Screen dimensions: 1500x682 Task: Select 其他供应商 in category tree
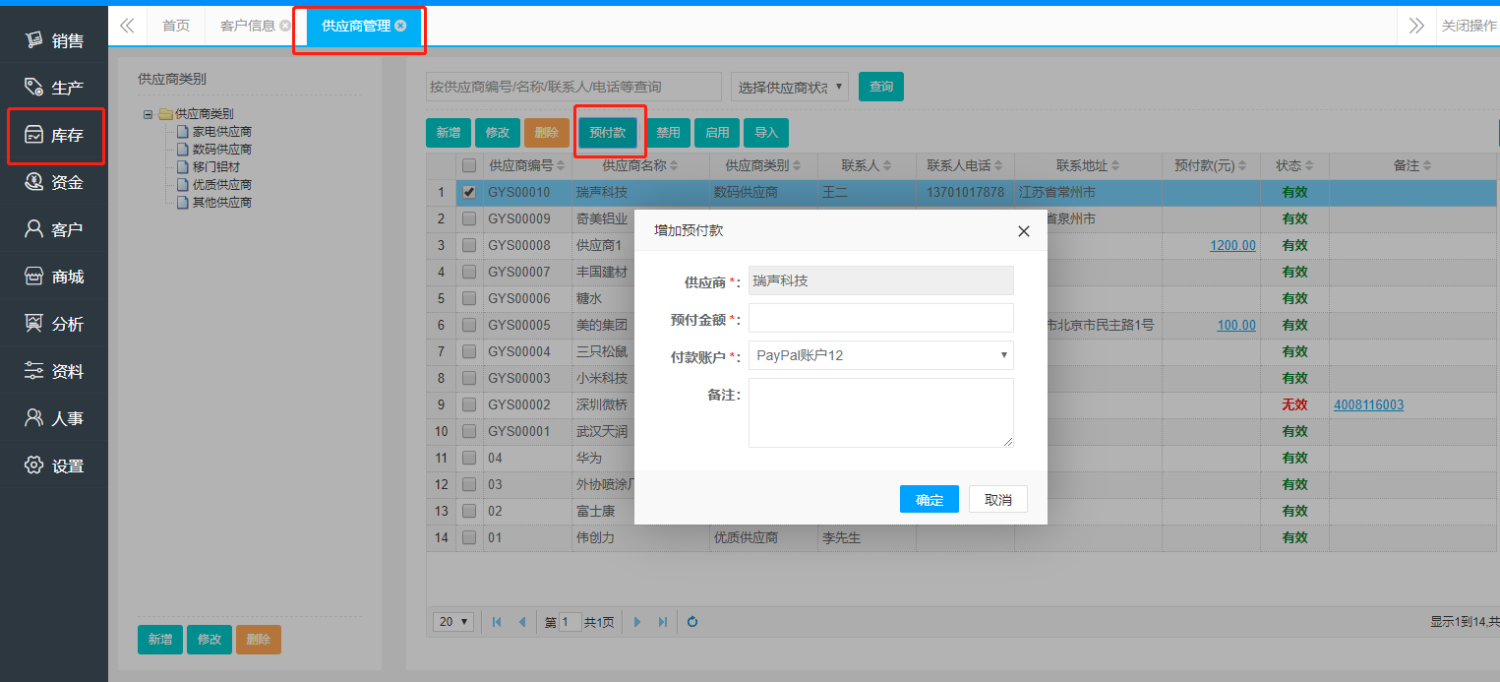tap(222, 202)
